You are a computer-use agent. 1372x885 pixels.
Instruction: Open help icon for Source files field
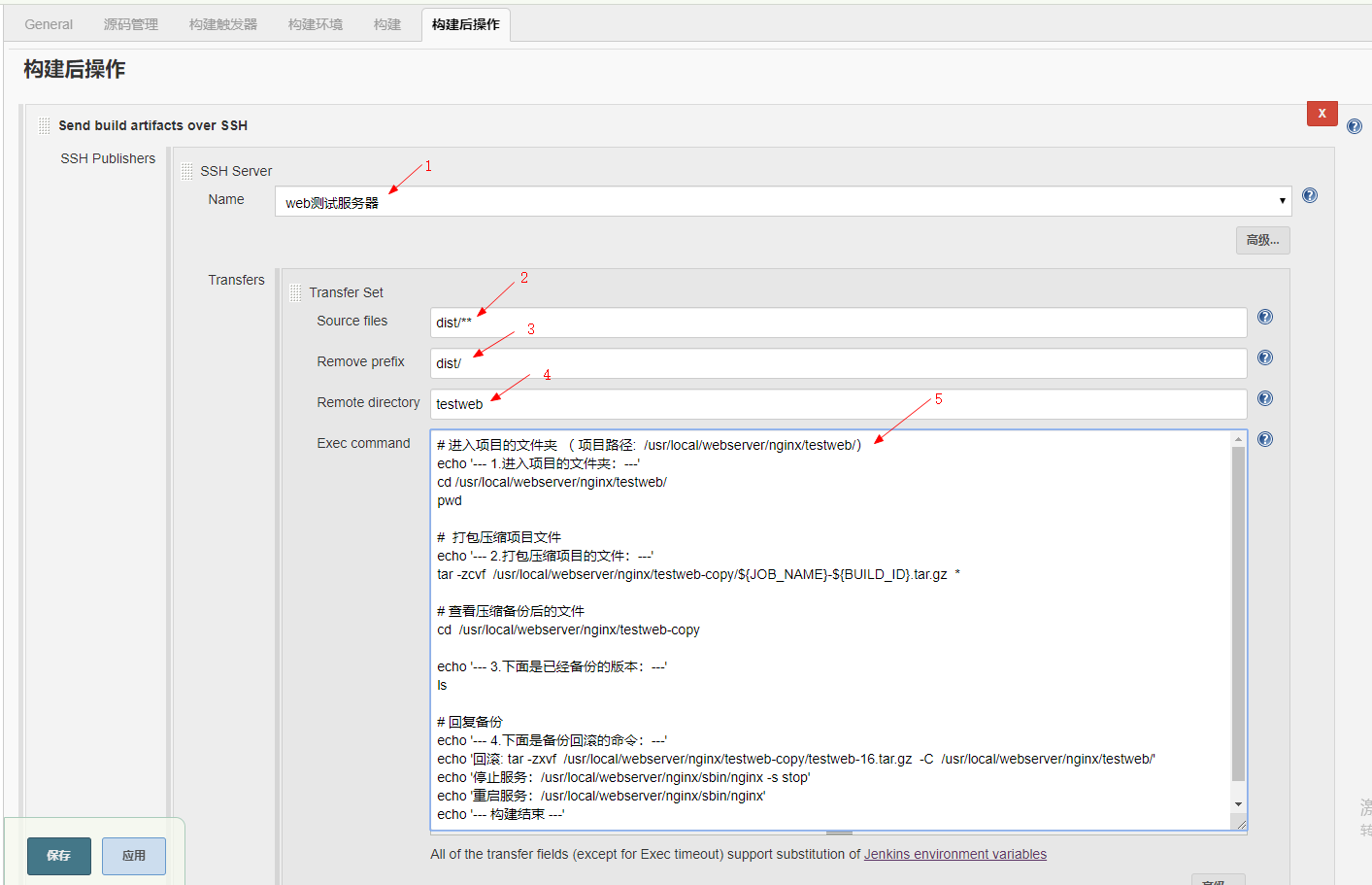pos(1265,317)
